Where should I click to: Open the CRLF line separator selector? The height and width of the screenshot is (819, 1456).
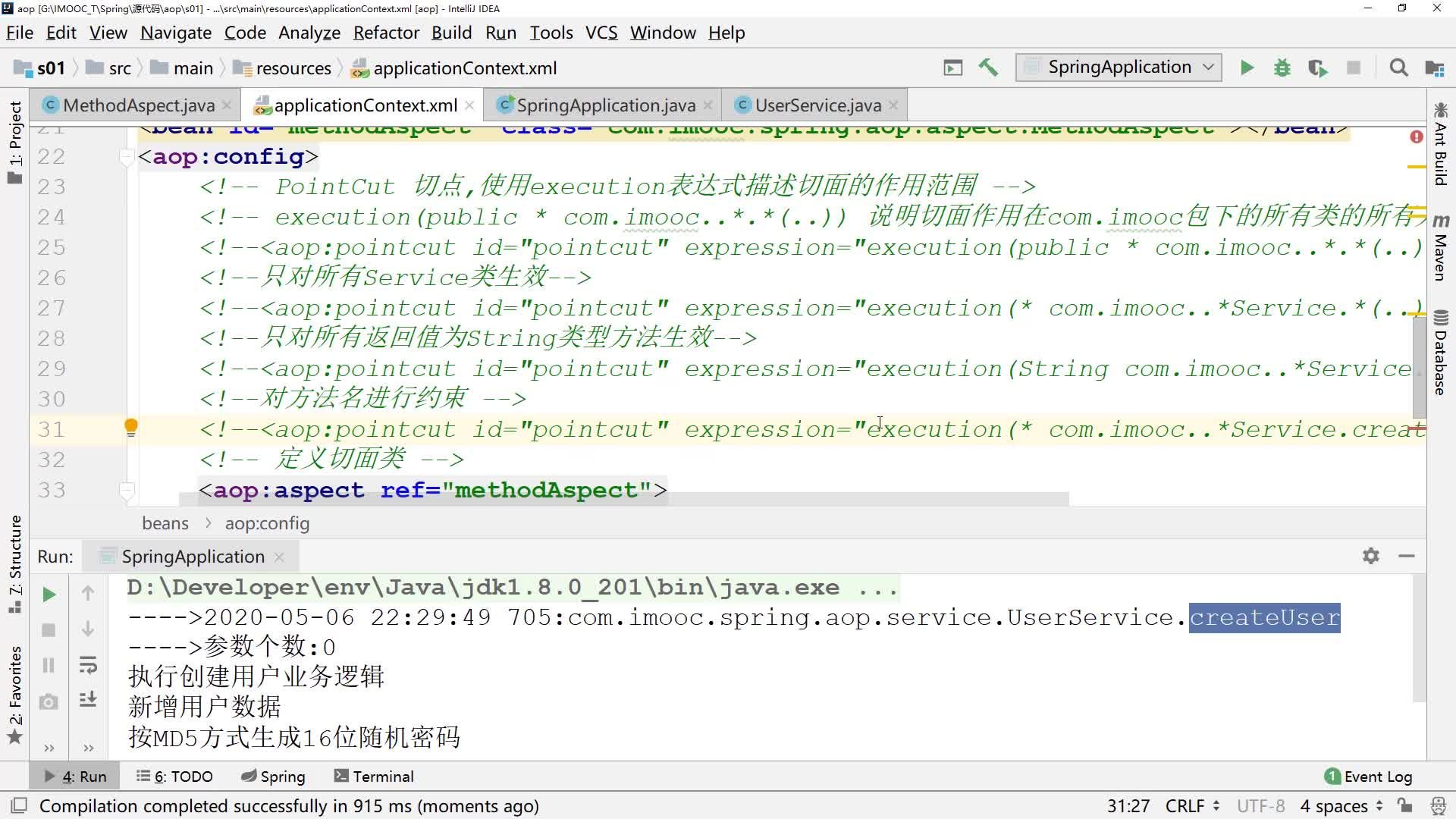coord(1192,805)
